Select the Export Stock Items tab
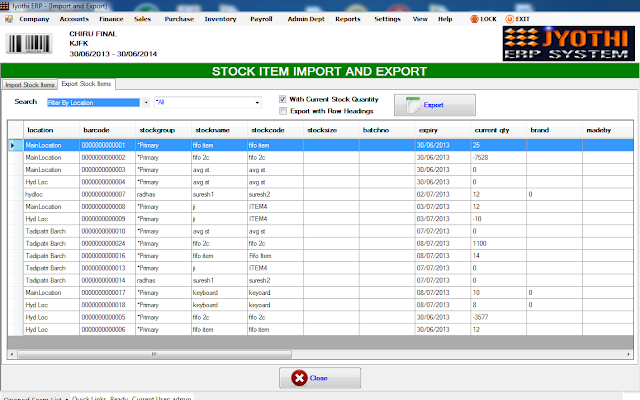640x400 pixels. (x=86, y=84)
